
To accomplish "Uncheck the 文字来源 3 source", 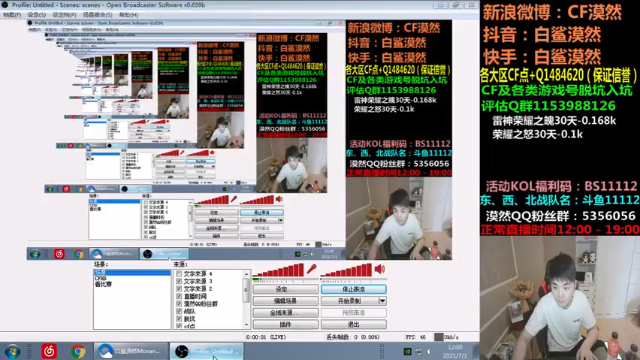I will click(179, 281).
